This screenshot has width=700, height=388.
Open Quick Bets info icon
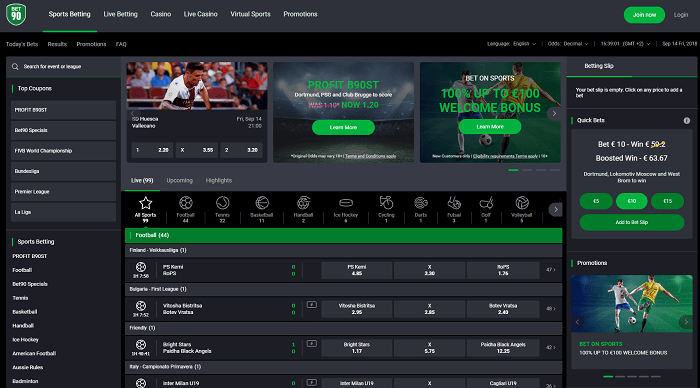click(687, 121)
